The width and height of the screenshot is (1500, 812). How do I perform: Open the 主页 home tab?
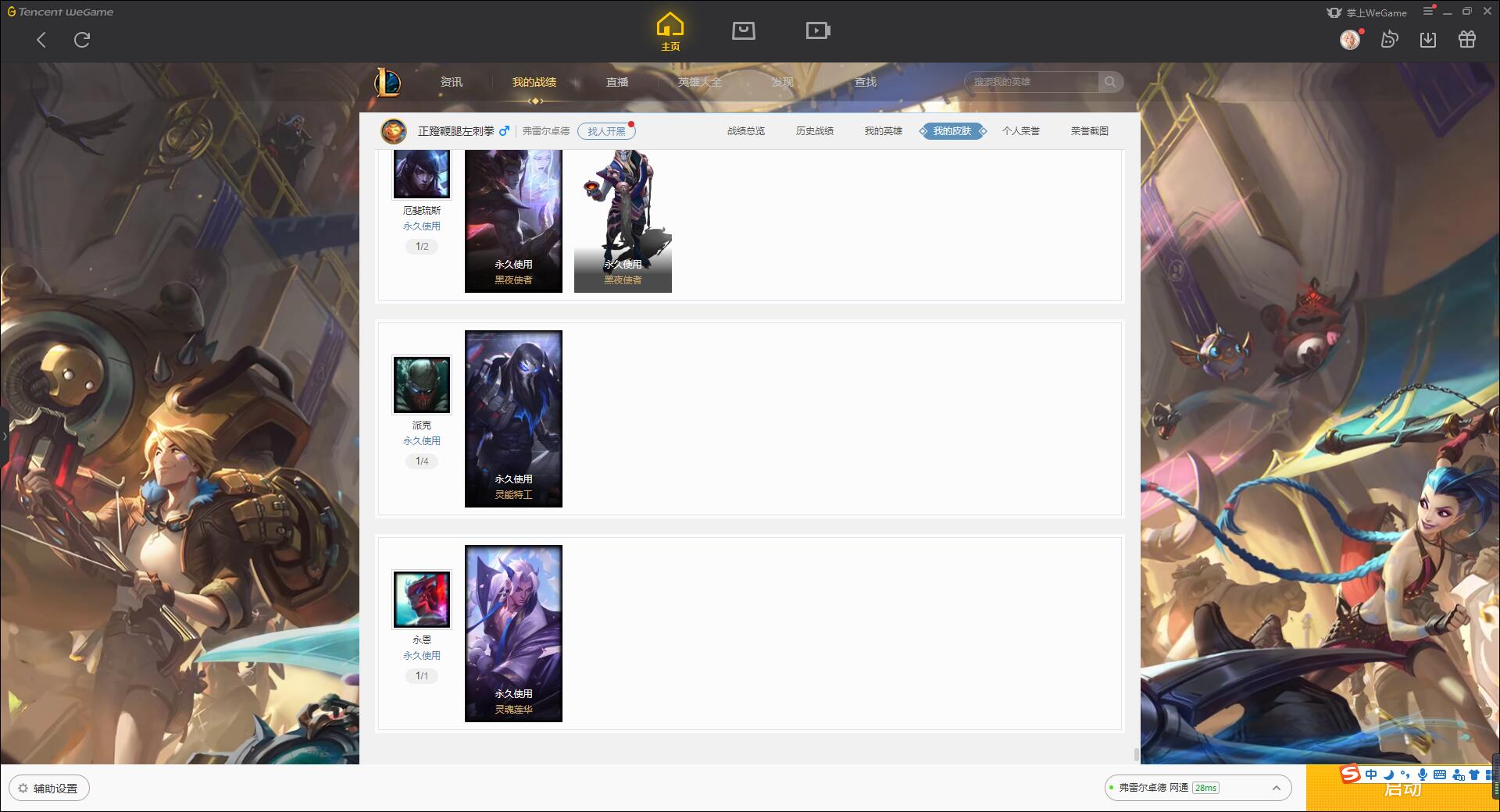coord(670,32)
